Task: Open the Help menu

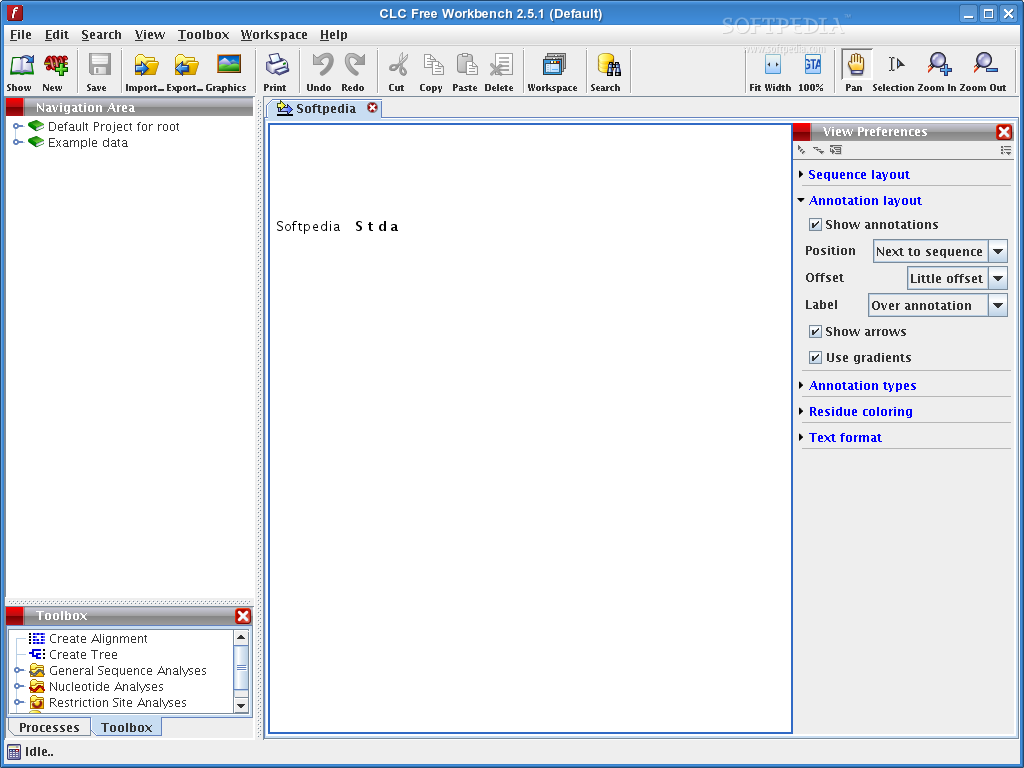Action: (333, 35)
